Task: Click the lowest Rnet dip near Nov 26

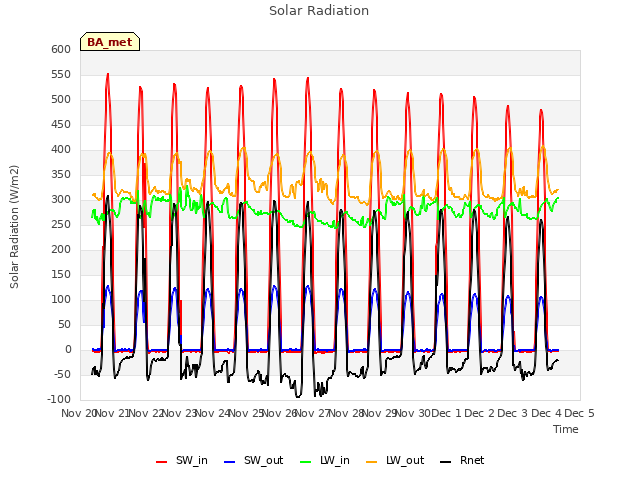Action: [298, 396]
